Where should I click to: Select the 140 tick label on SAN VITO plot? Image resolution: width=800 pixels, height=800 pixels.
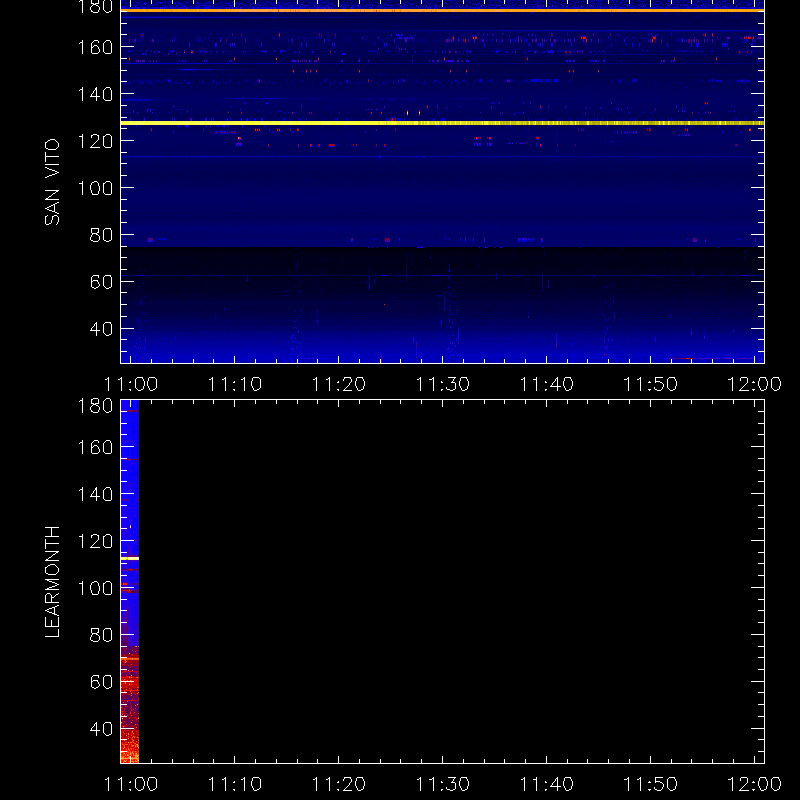[95, 94]
